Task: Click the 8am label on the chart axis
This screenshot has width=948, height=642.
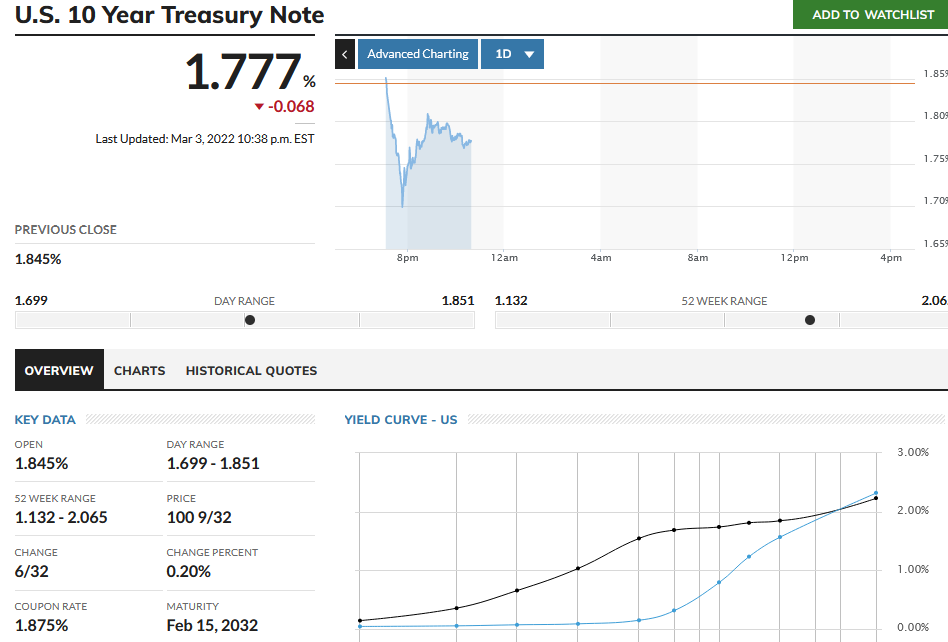Action: [698, 258]
